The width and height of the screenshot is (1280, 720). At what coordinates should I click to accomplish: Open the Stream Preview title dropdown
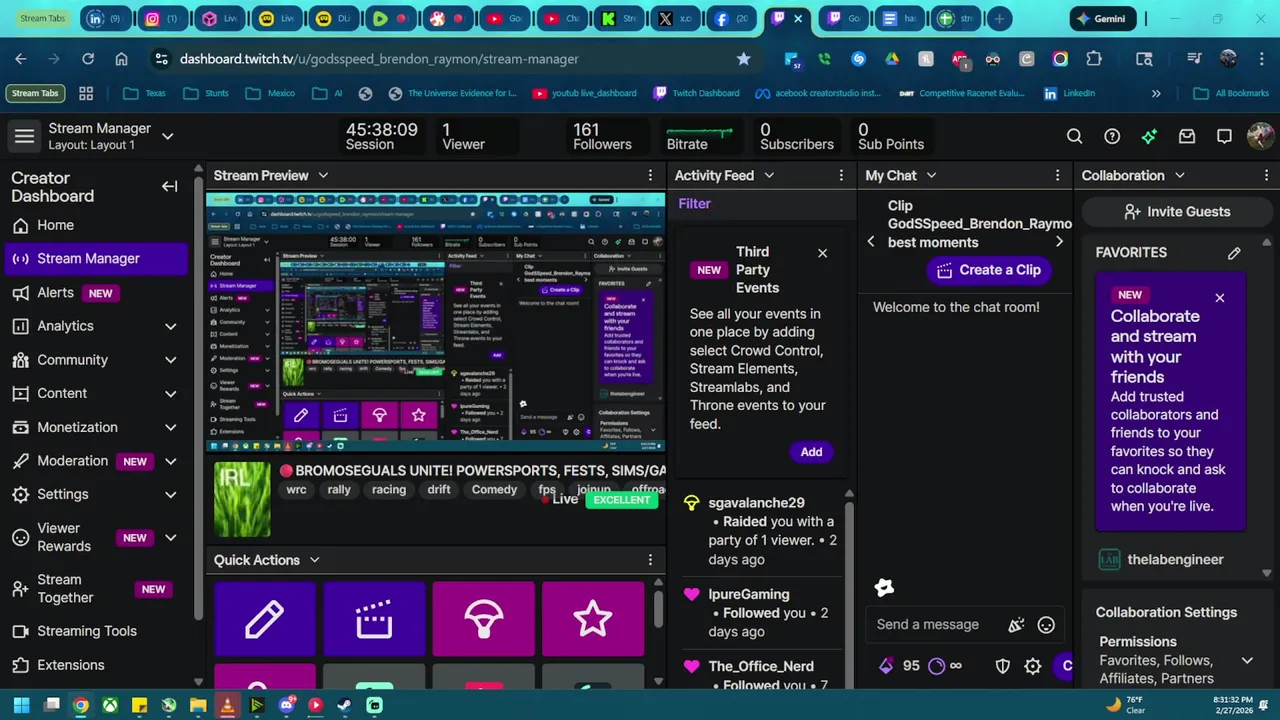pyautogui.click(x=323, y=175)
